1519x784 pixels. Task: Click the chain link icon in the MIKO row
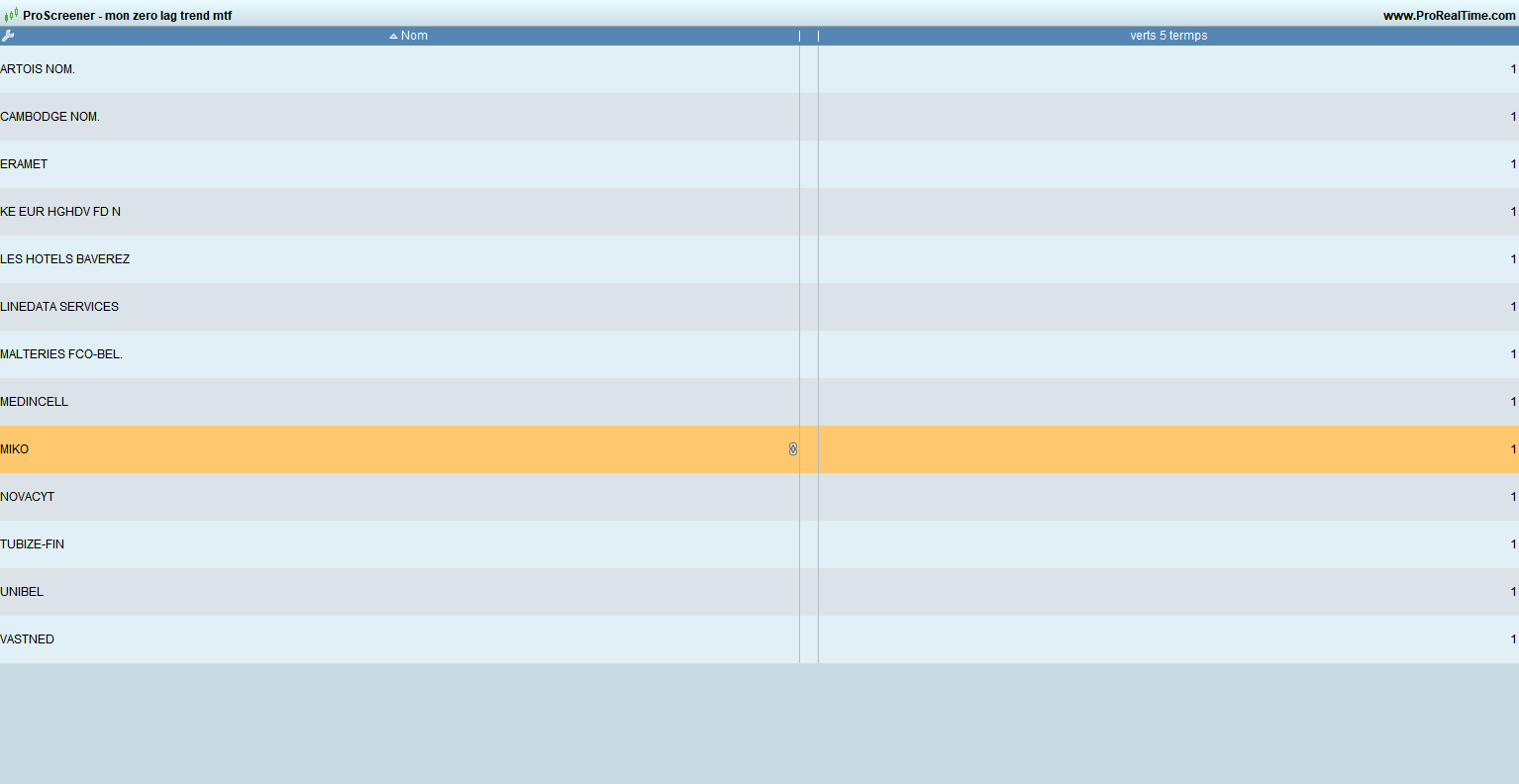[793, 449]
